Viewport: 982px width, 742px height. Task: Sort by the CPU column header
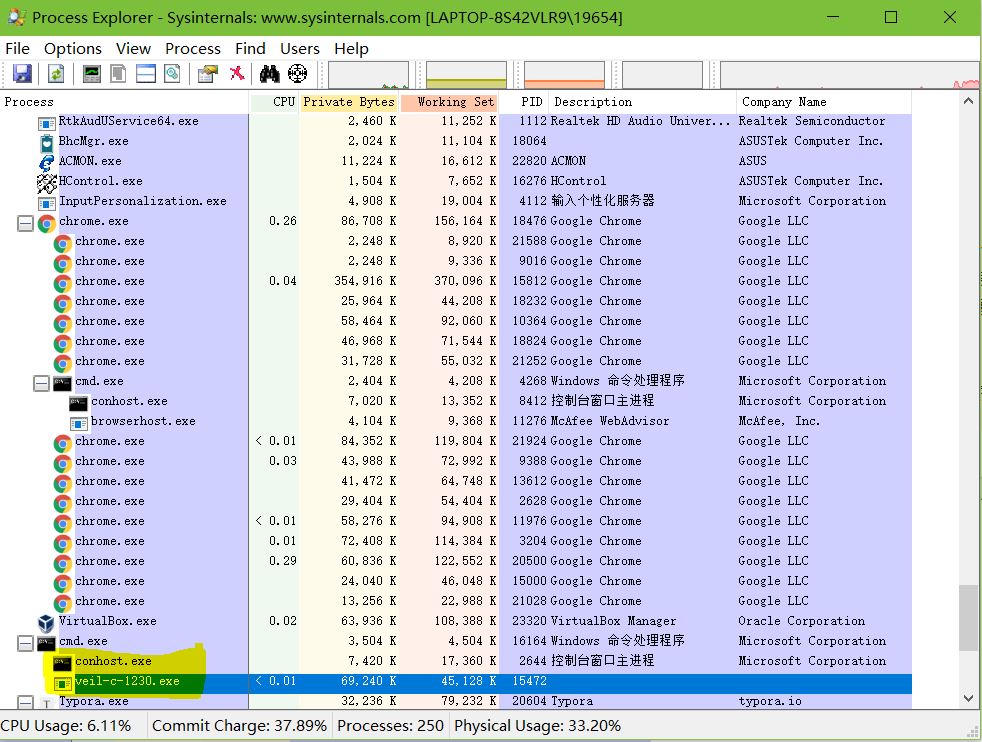(x=274, y=102)
